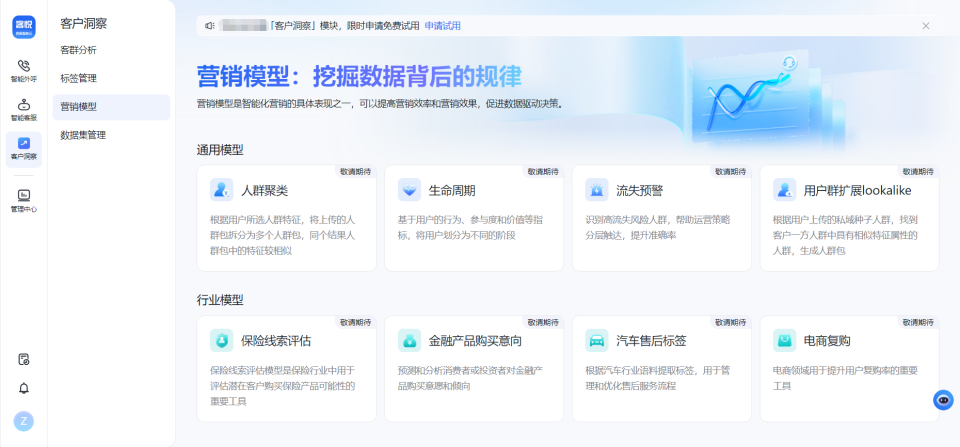Select the 电商复购 industry model card
Image resolution: width=960 pixels, height=447 pixels.
click(849, 368)
